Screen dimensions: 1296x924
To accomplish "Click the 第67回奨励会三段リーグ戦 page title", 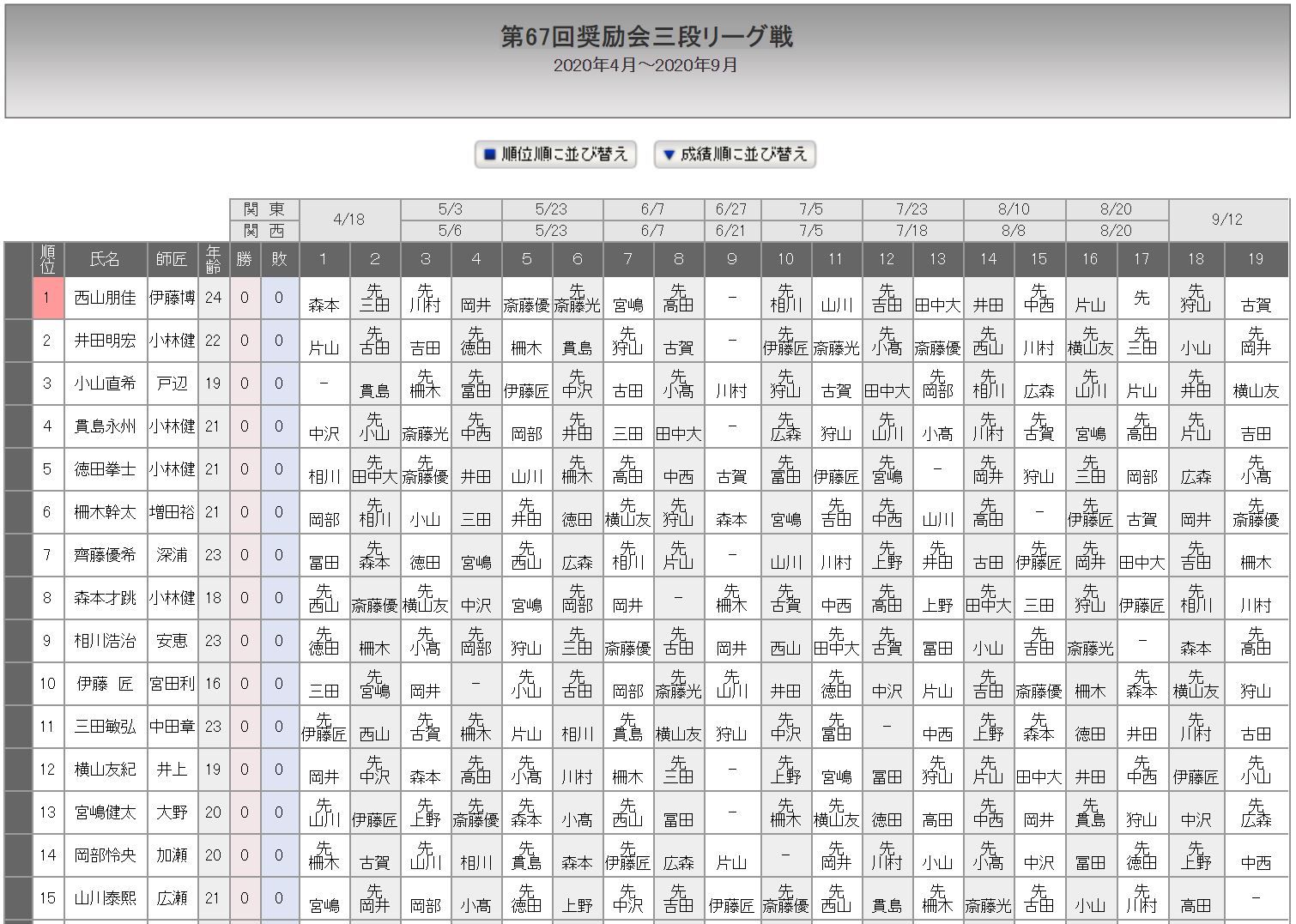I will coord(647,37).
